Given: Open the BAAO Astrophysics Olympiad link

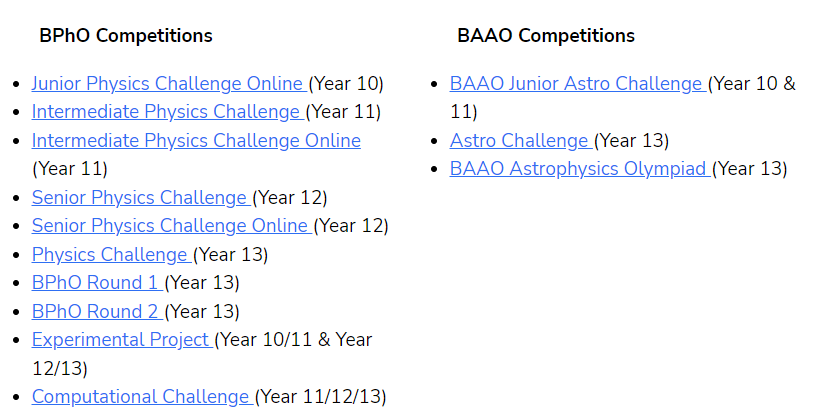Looking at the screenshot, I should (x=579, y=169).
